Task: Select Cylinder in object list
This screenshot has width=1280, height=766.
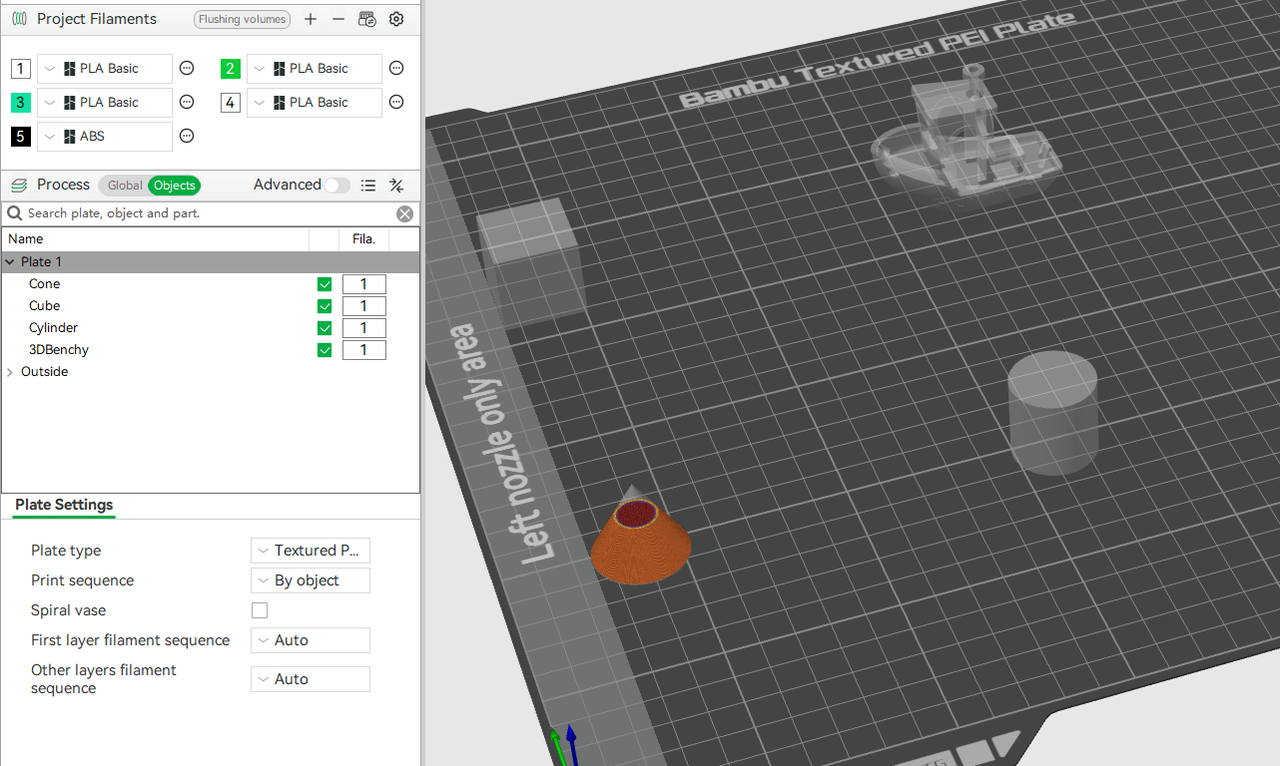Action: [x=53, y=328]
